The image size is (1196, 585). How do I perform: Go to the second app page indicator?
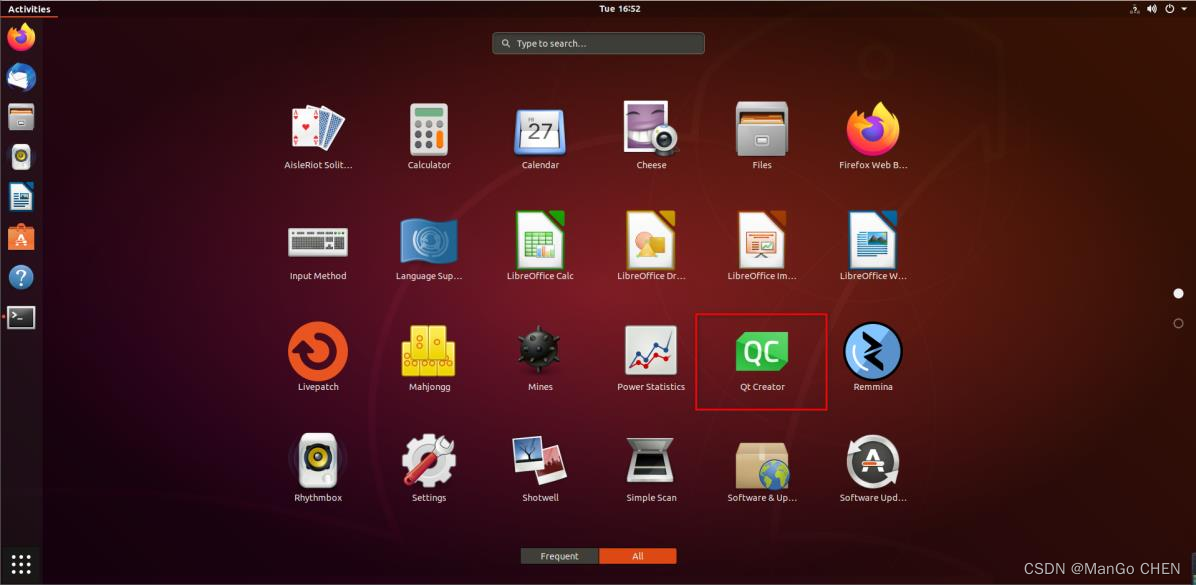point(1178,323)
